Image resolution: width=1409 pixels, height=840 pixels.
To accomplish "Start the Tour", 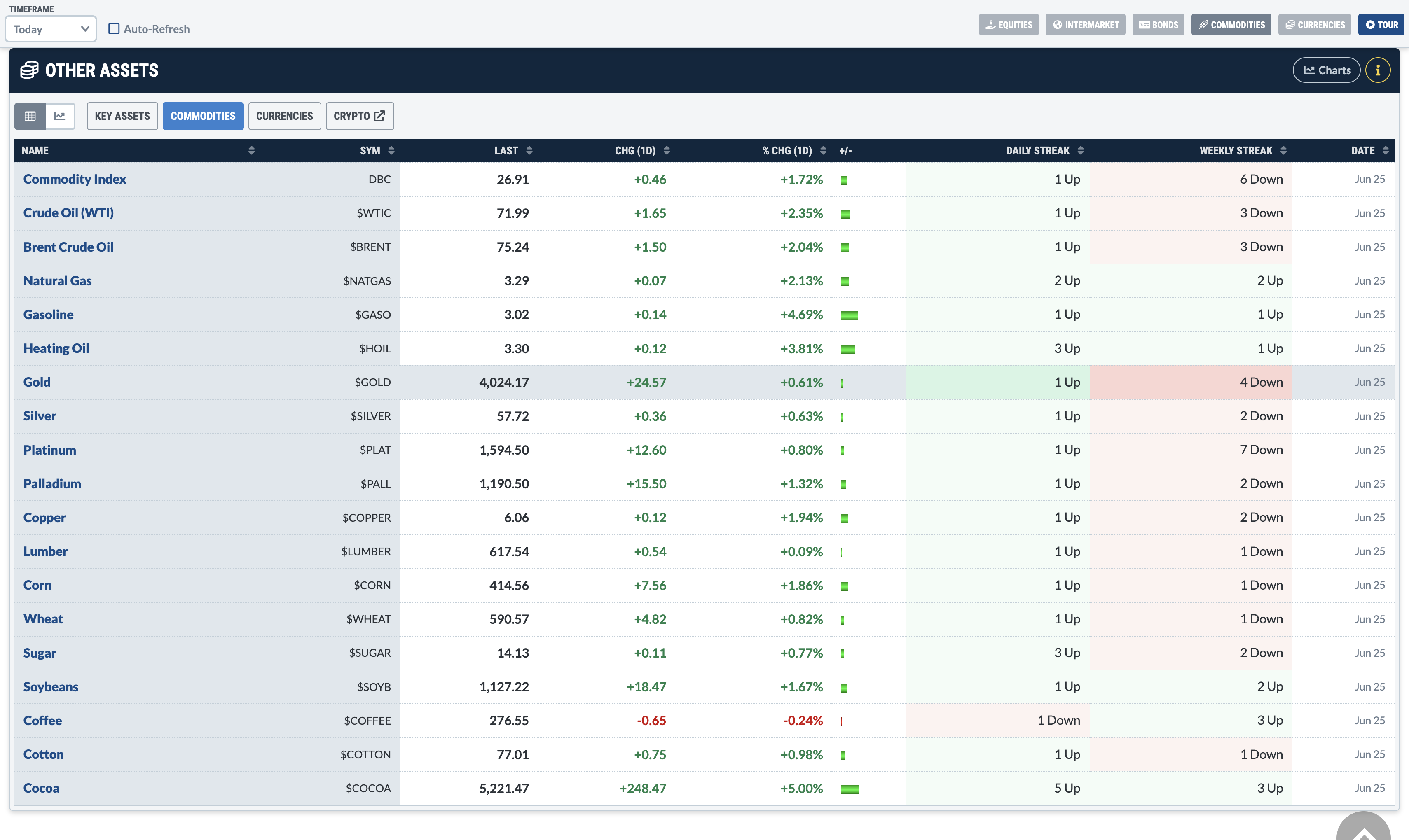I will pyautogui.click(x=1382, y=25).
